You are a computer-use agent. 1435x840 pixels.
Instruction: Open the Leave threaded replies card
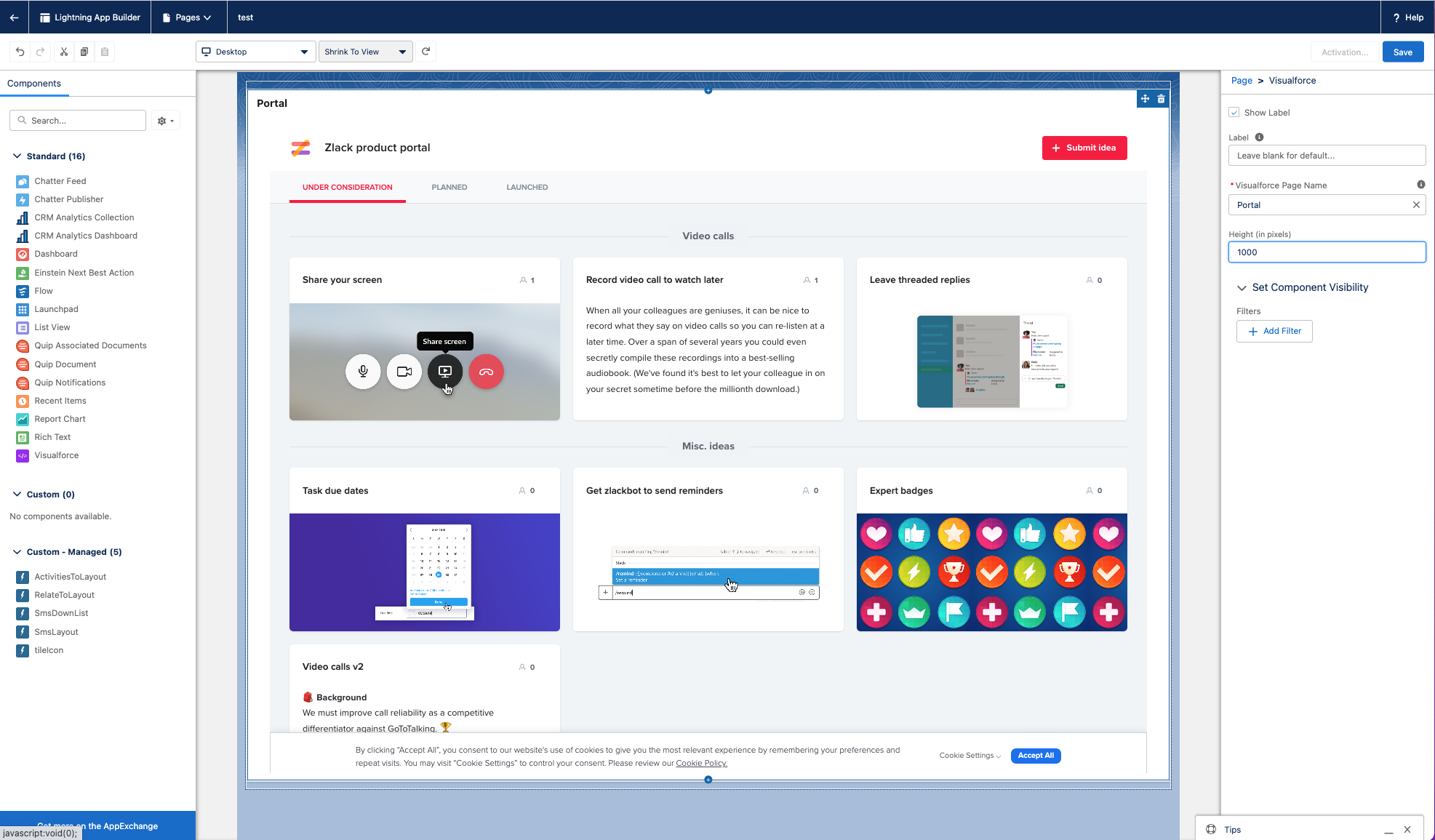point(991,339)
